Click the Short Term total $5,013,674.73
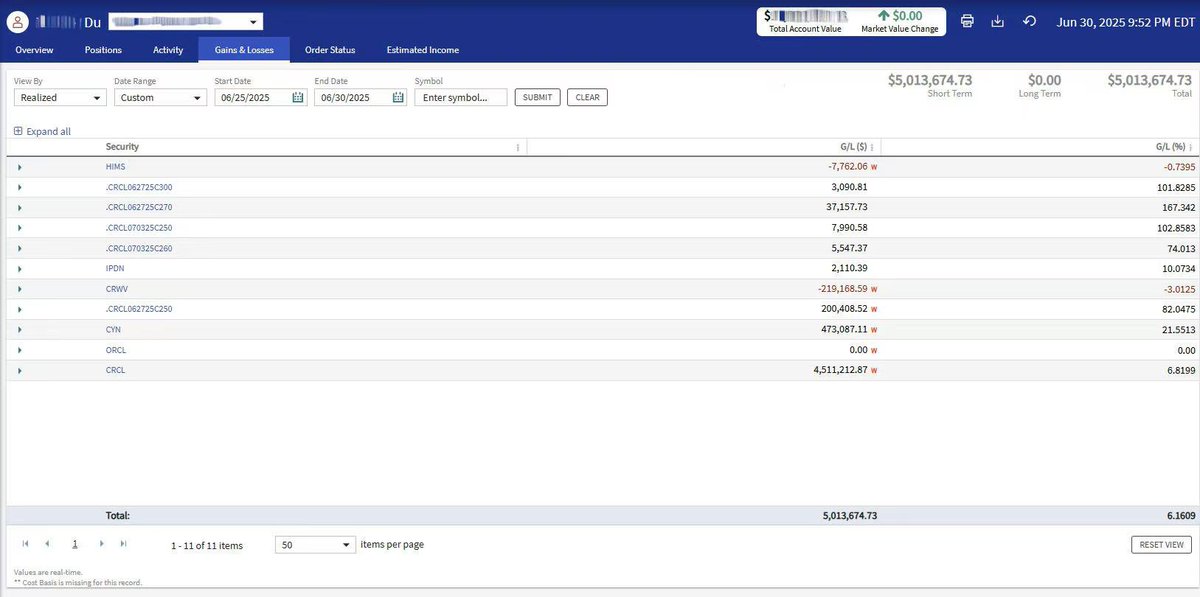This screenshot has height=597, width=1200. tap(930, 80)
